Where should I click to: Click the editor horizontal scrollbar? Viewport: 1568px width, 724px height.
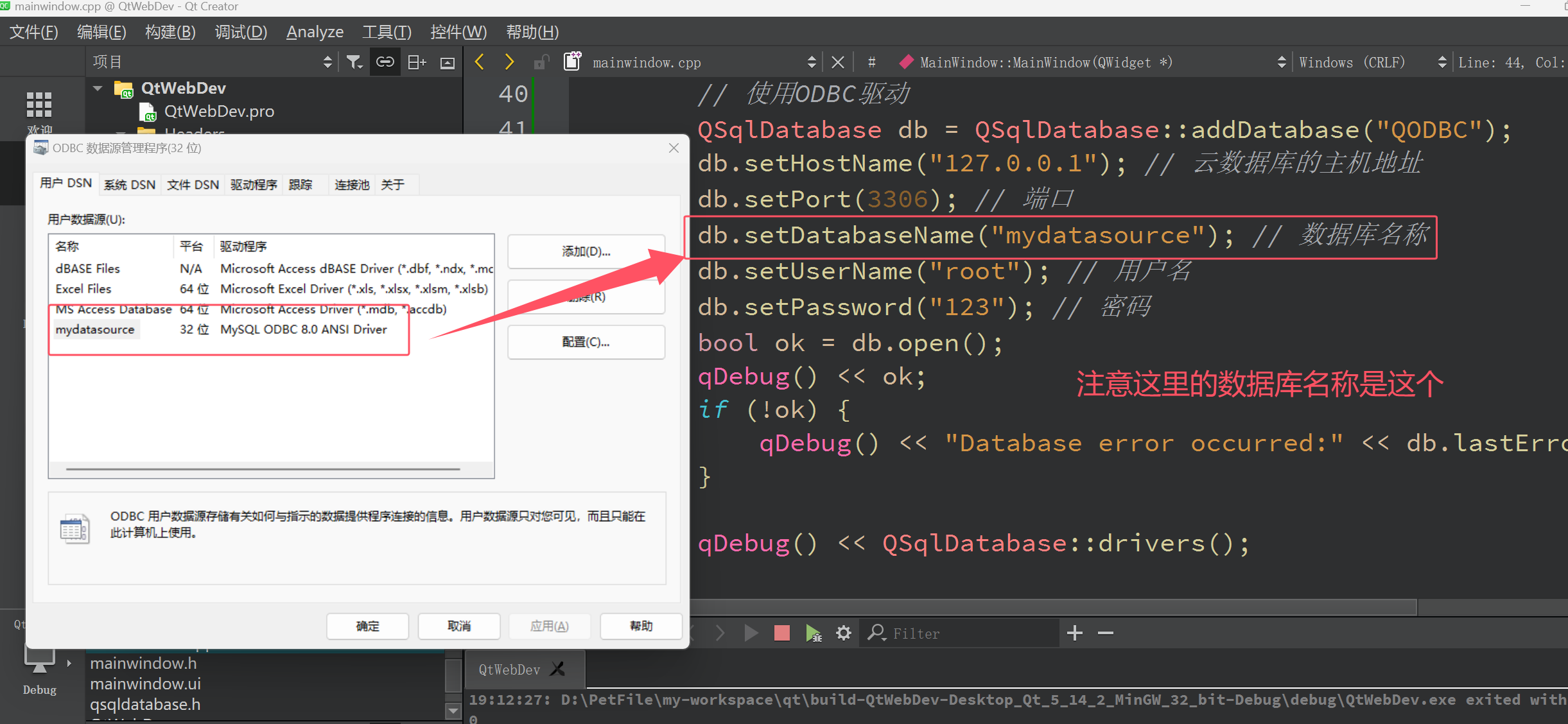pos(1054,607)
